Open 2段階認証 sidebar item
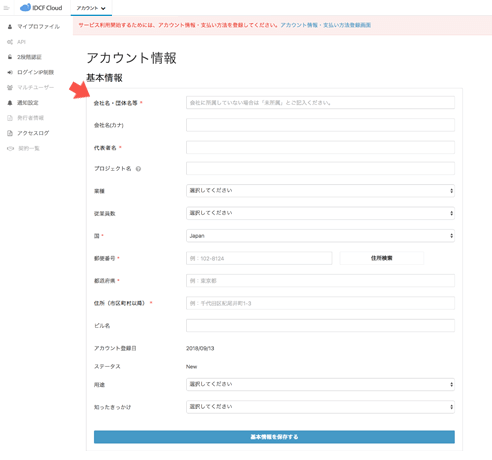The height and width of the screenshot is (460, 492). click(x=29, y=57)
